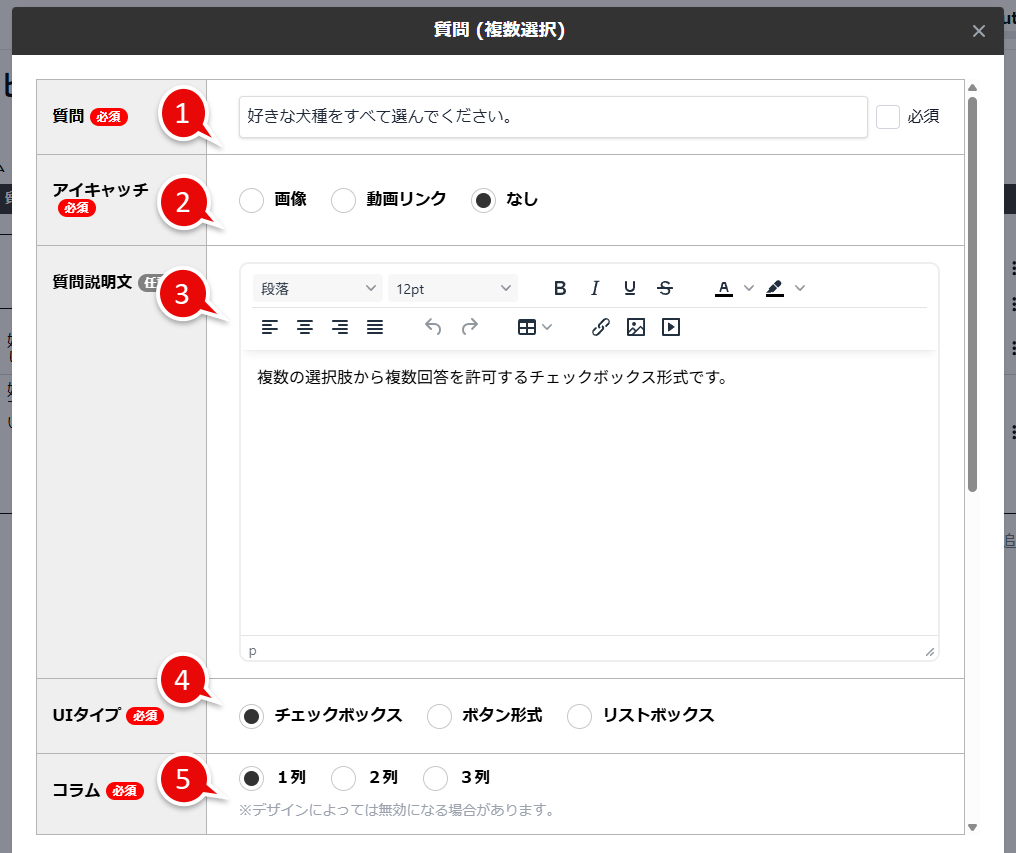1016x853 pixels.
Task: Undo the last edit in the description editor
Action: (432, 327)
